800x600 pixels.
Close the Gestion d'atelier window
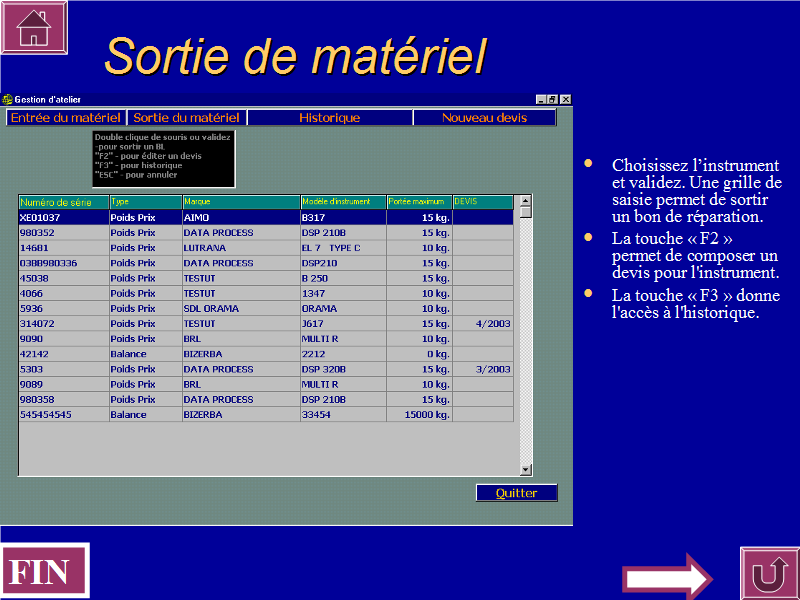(x=566, y=99)
